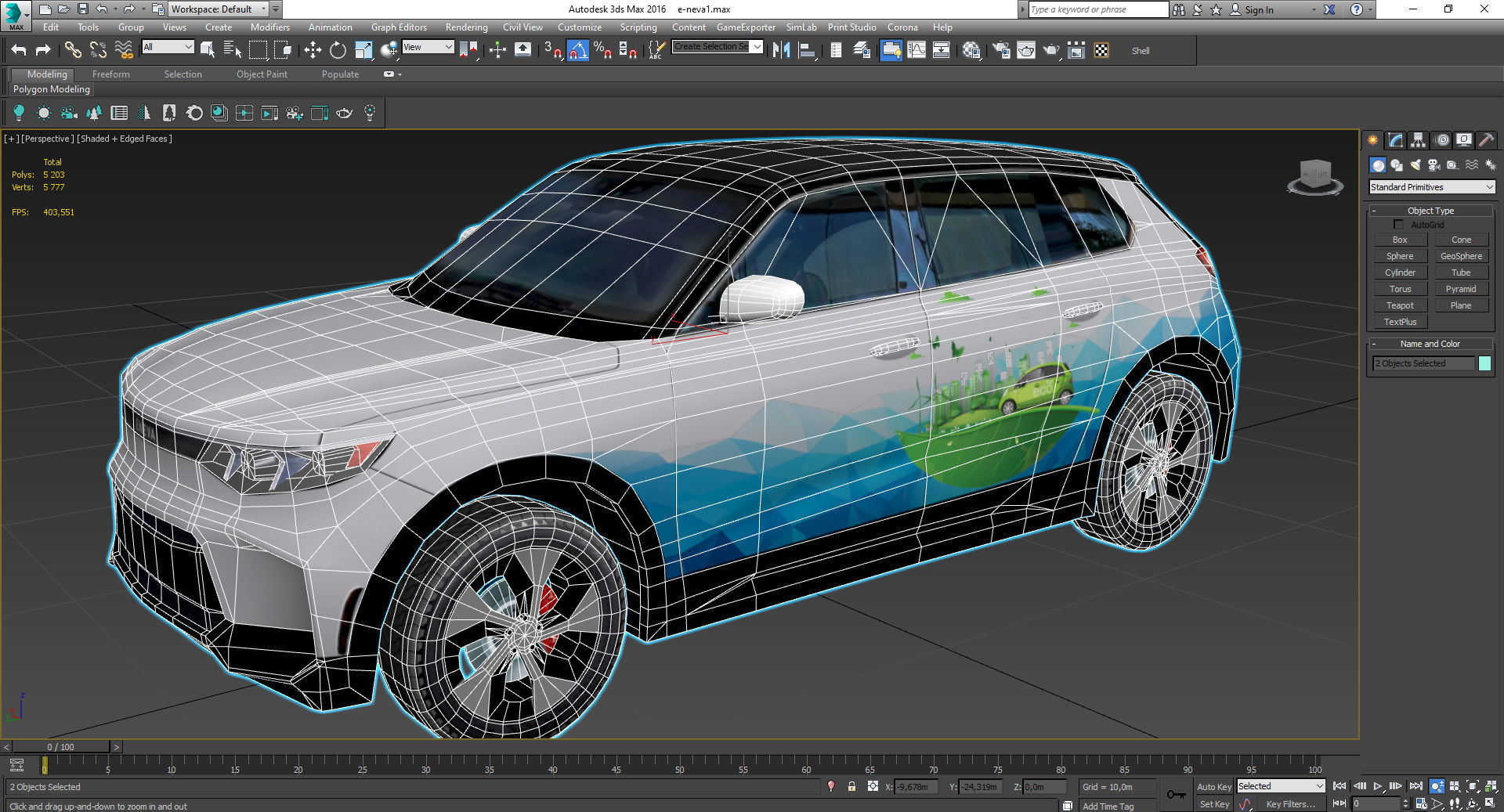The height and width of the screenshot is (812, 1504).
Task: Create a Box primitive
Action: [1400, 240]
